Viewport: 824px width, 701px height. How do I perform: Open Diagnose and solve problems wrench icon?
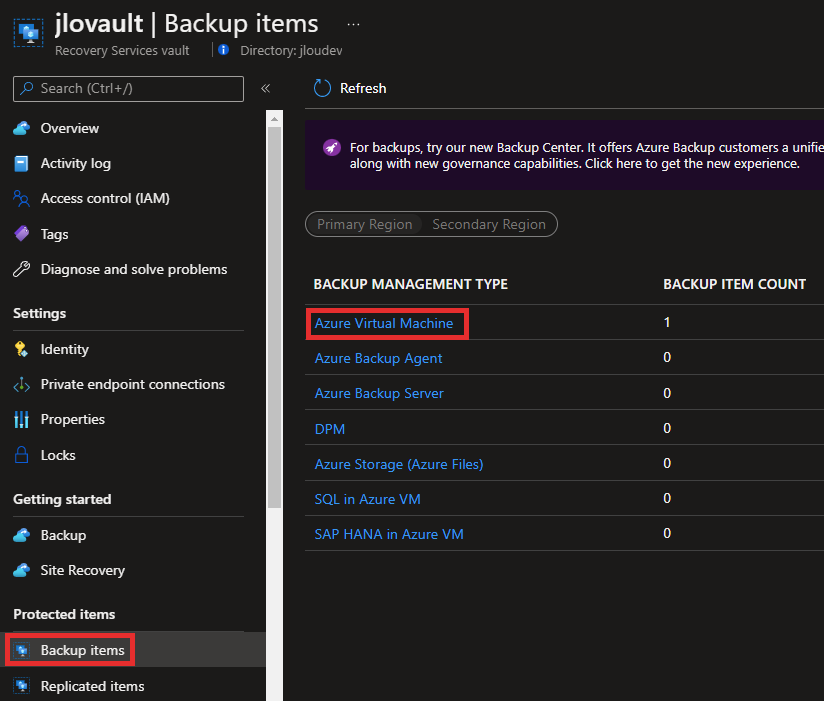[x=22, y=269]
